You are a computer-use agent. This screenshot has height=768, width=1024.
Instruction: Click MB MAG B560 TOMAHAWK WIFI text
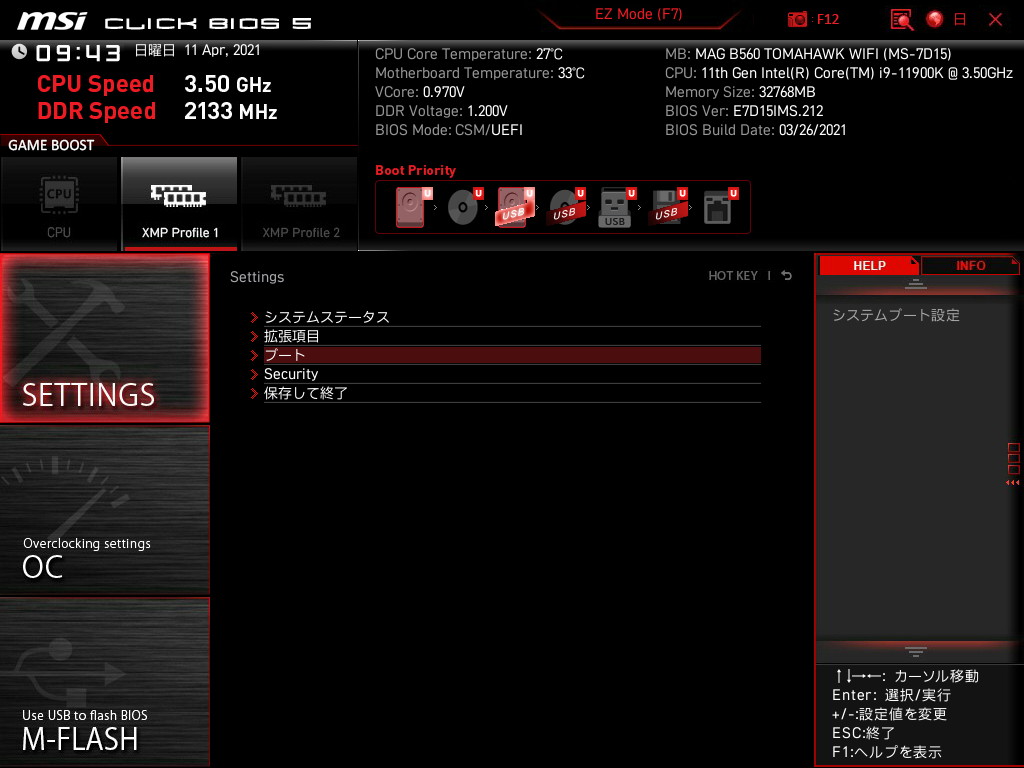click(808, 54)
